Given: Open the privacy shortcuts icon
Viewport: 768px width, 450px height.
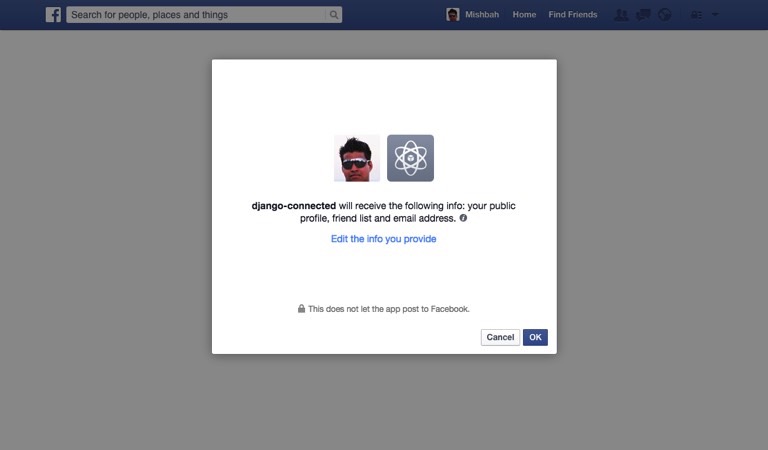Looking at the screenshot, I should (x=696, y=15).
